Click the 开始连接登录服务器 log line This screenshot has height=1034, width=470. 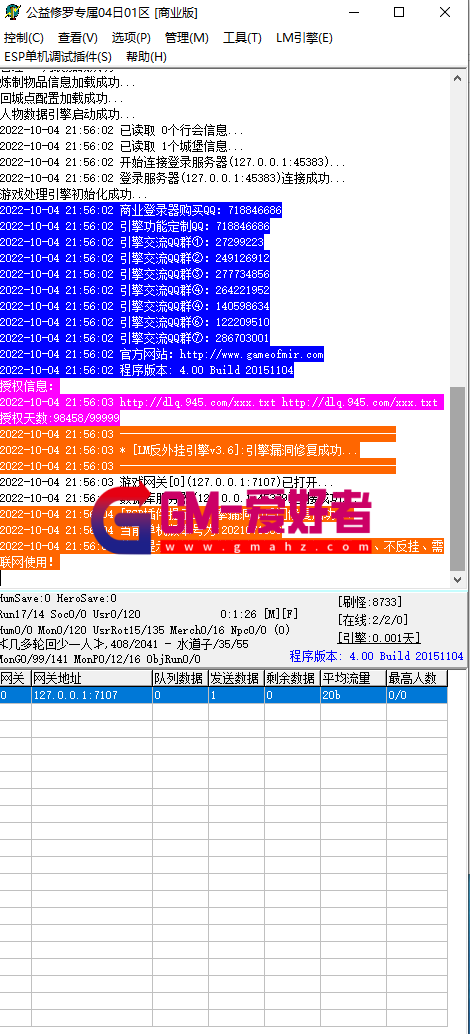[173, 162]
